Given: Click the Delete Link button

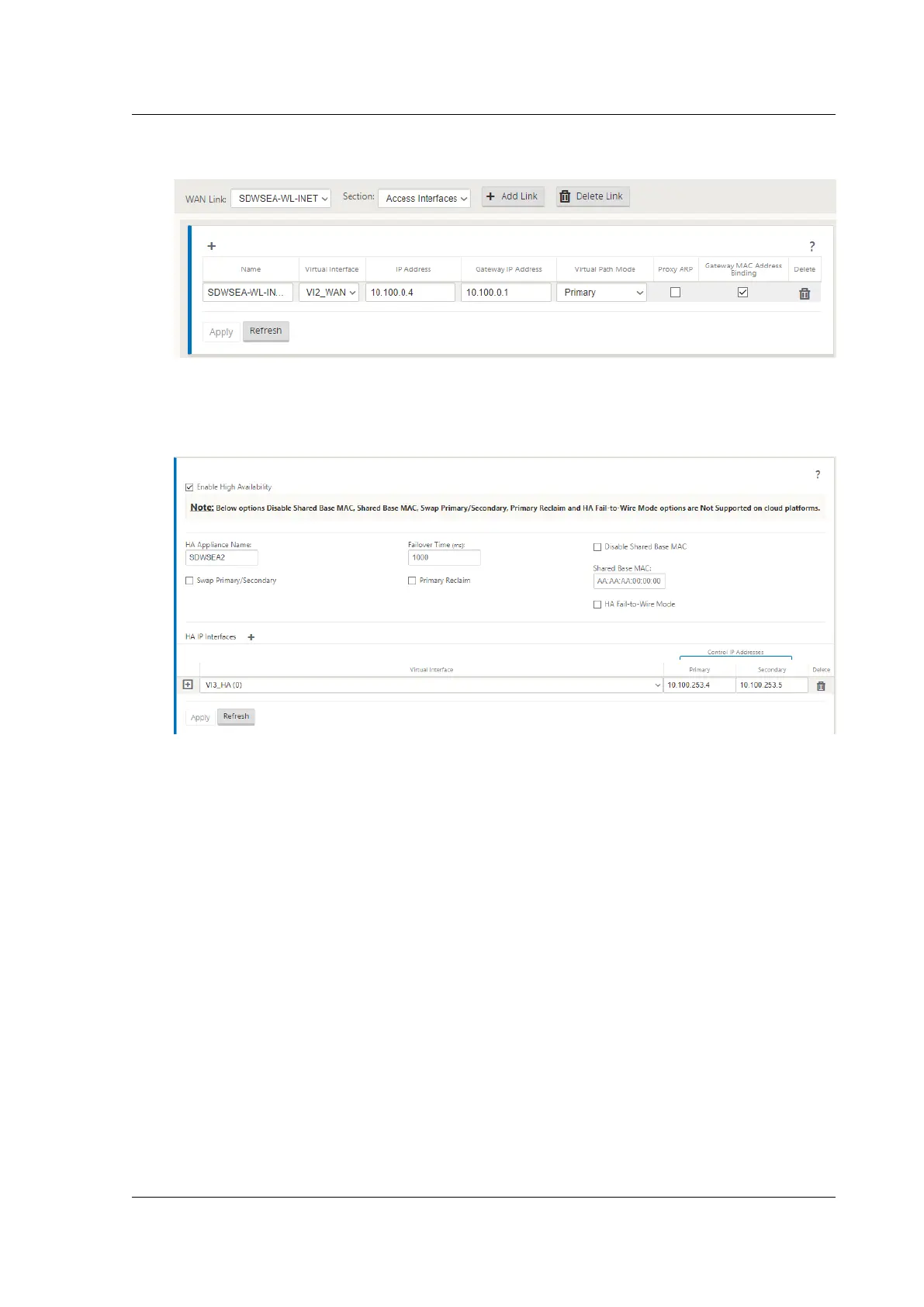Looking at the screenshot, I should (x=593, y=196).
